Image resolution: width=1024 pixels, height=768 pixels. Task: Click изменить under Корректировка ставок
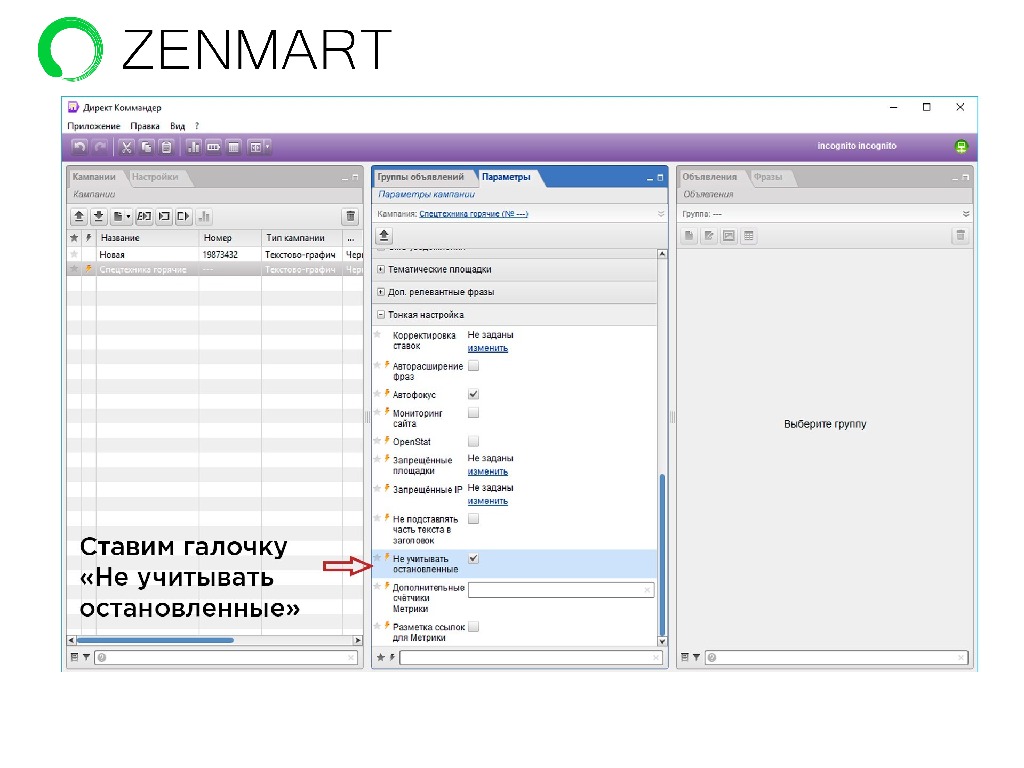click(x=488, y=348)
